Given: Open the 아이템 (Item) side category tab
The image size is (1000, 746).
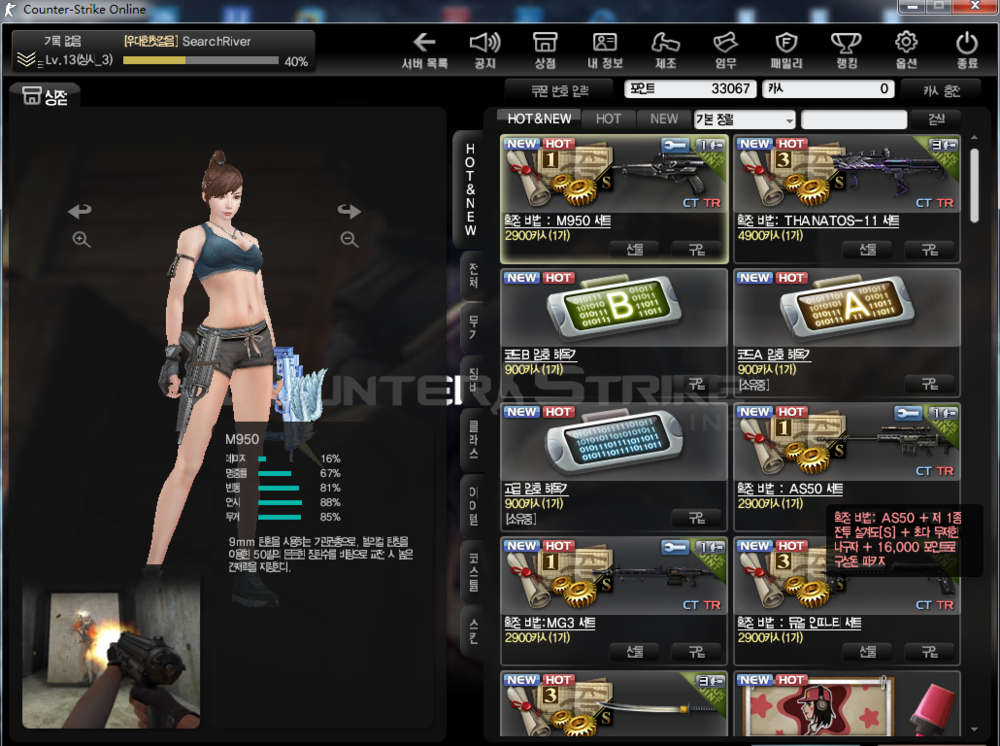Looking at the screenshot, I should pyautogui.click(x=473, y=505).
